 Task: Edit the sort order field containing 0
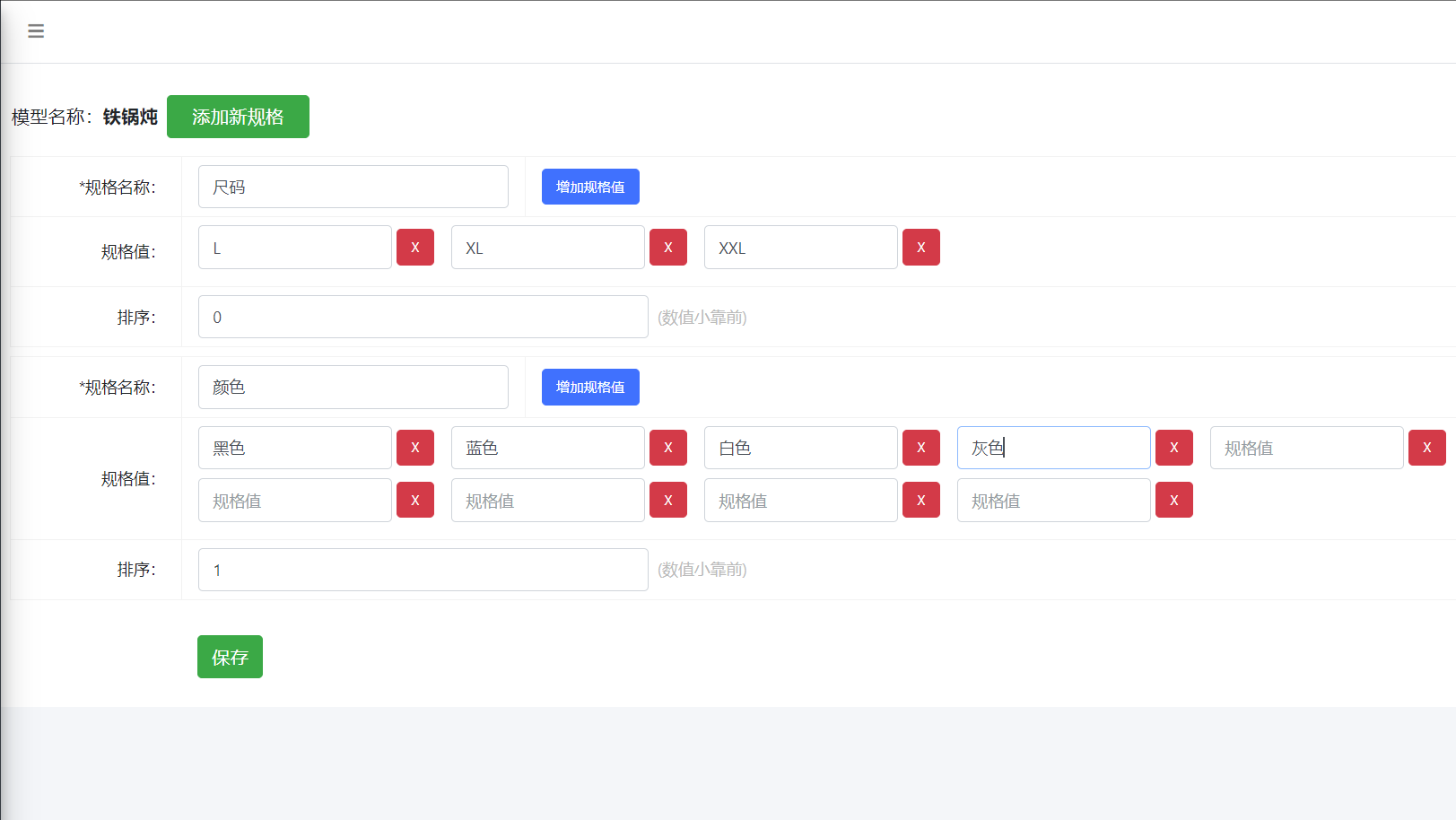click(423, 317)
